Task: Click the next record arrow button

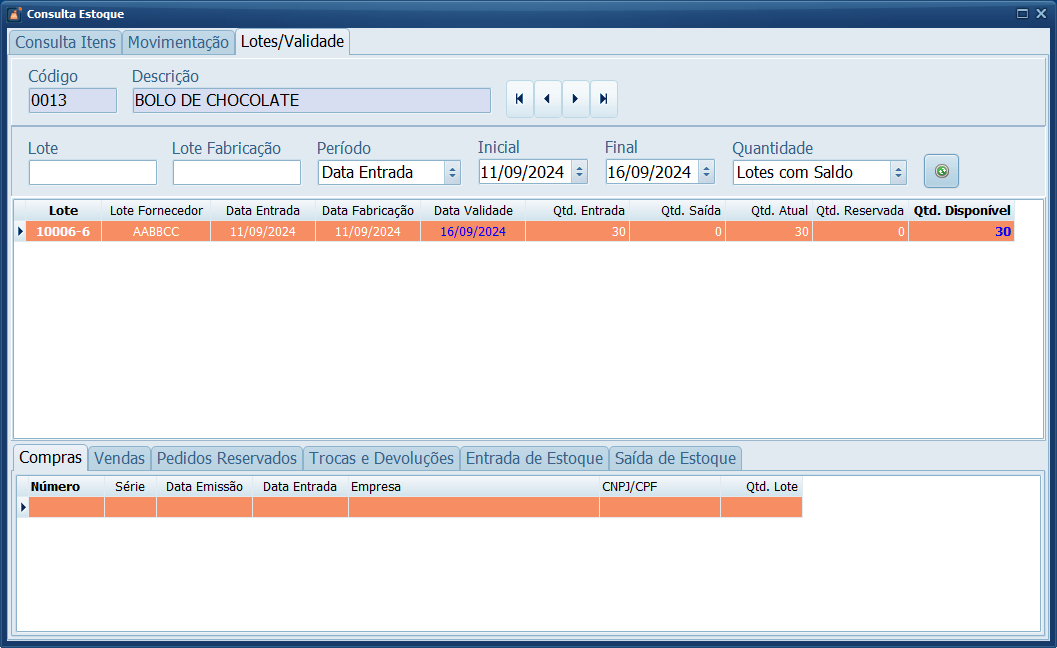Action: [575, 99]
